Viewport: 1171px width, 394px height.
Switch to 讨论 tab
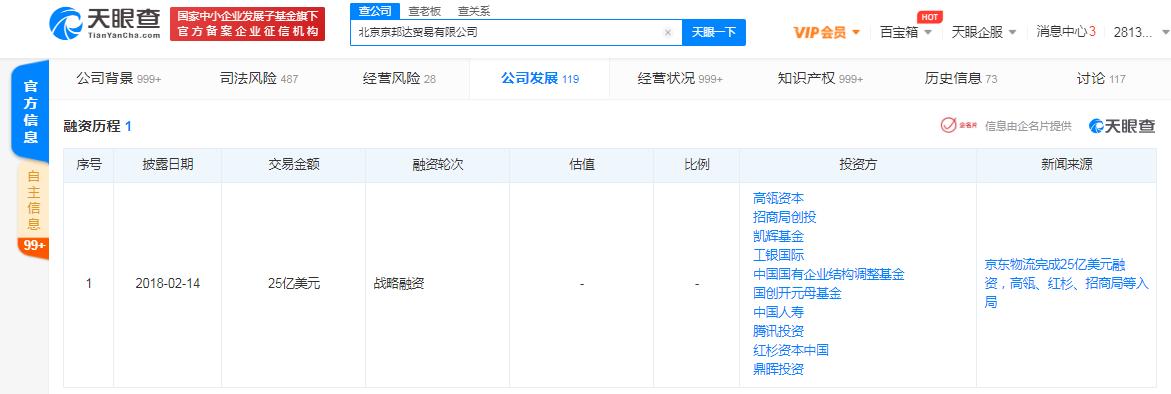(x=1101, y=78)
